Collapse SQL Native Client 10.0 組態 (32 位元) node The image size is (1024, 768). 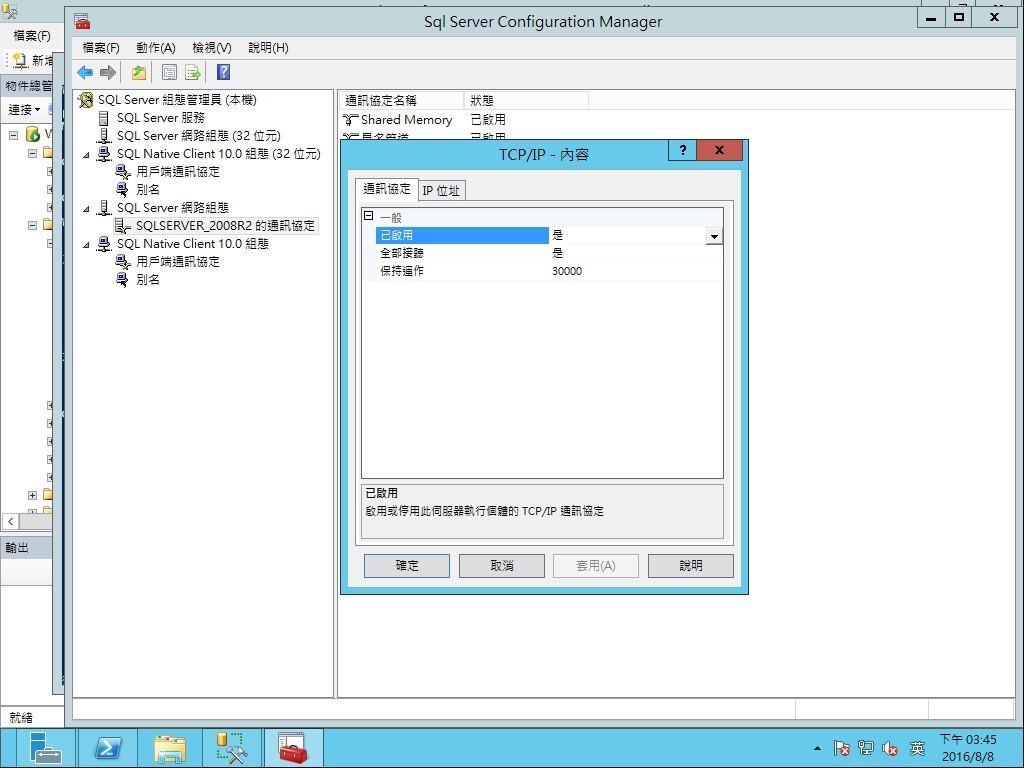pos(86,155)
